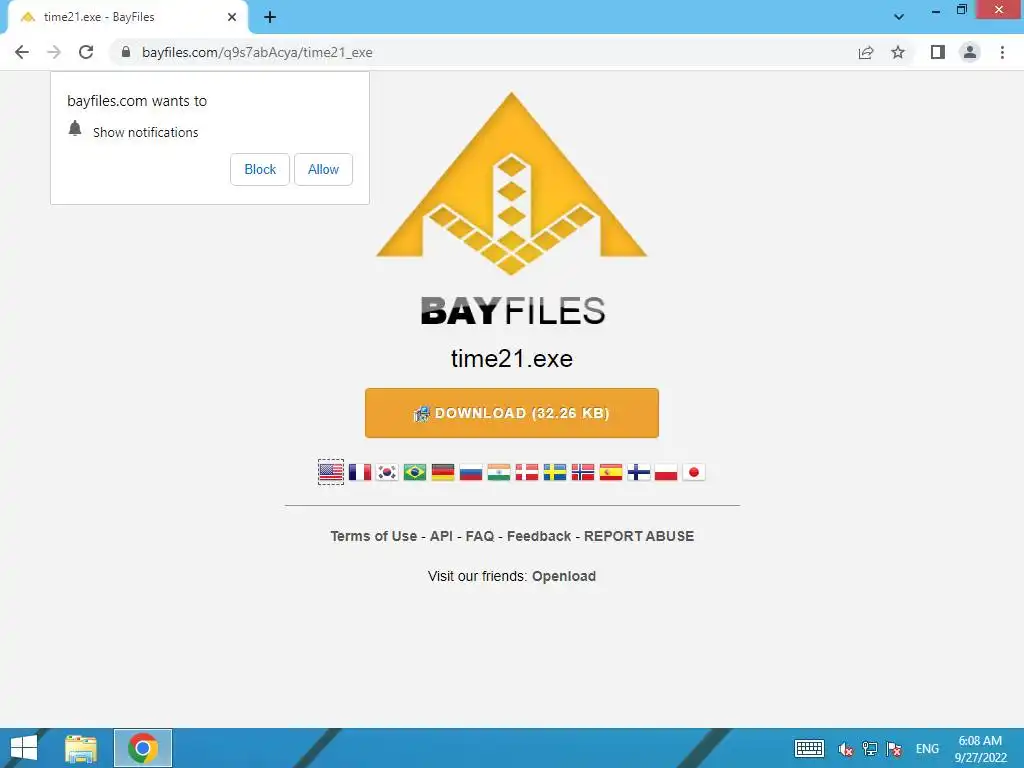Open a new browser tab
The image size is (1024, 768).
tap(270, 17)
